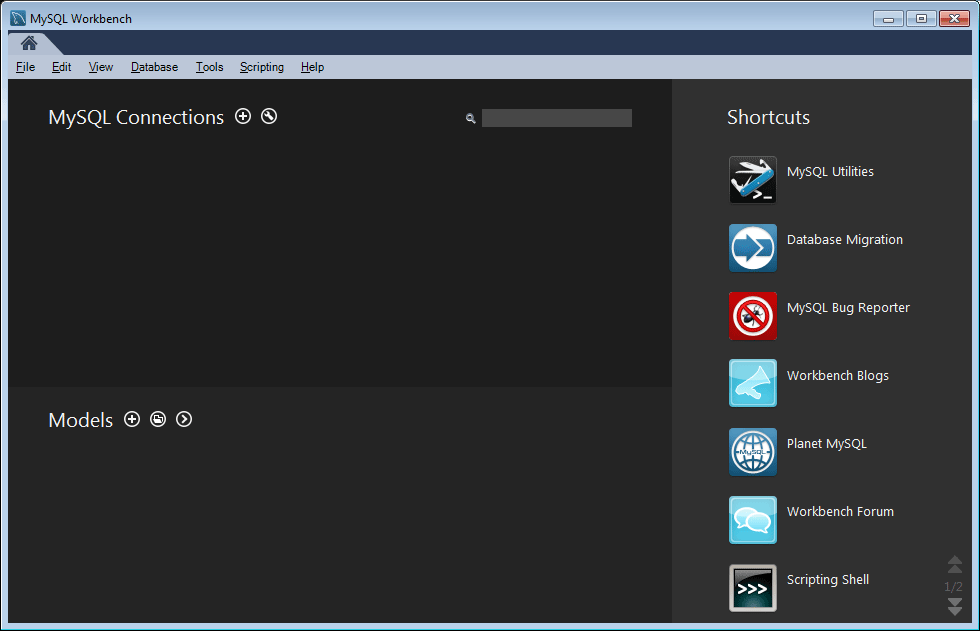Click the Scripting Shell label

[828, 580]
